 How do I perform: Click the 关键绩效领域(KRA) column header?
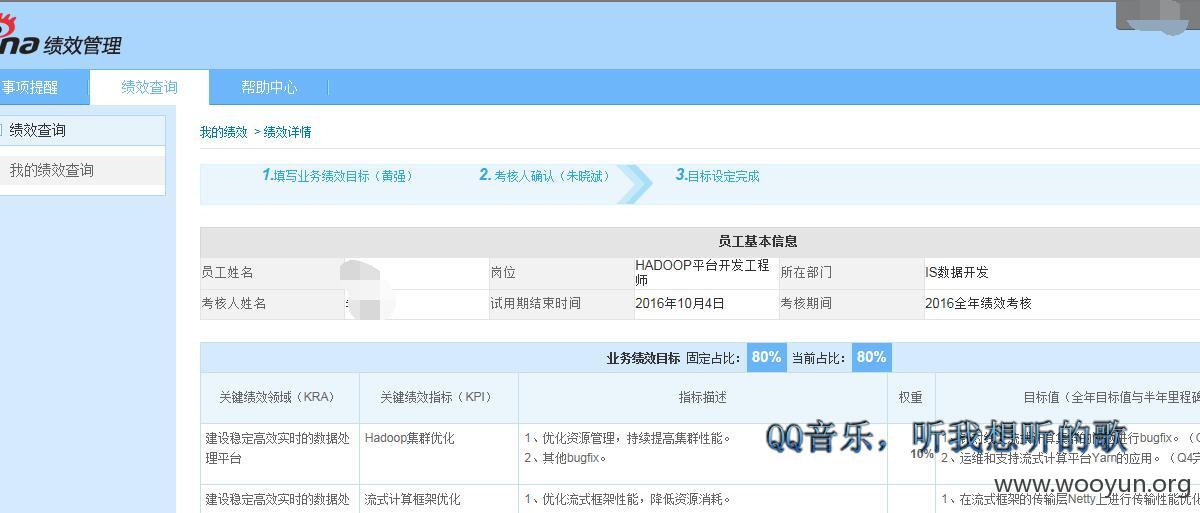click(280, 397)
